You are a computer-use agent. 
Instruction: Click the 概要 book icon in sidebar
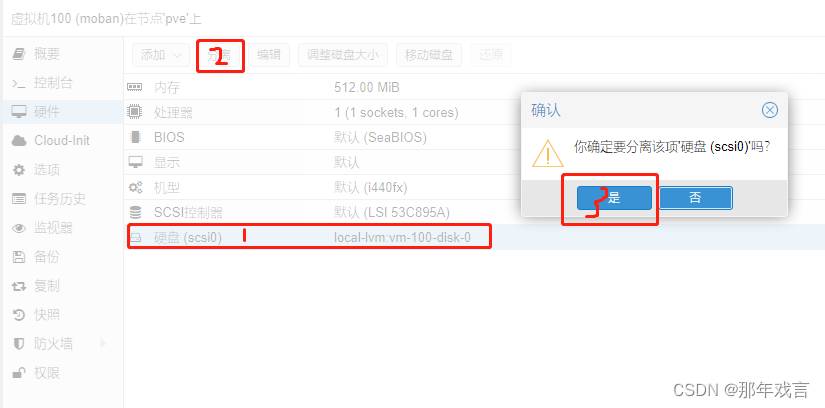coord(19,54)
